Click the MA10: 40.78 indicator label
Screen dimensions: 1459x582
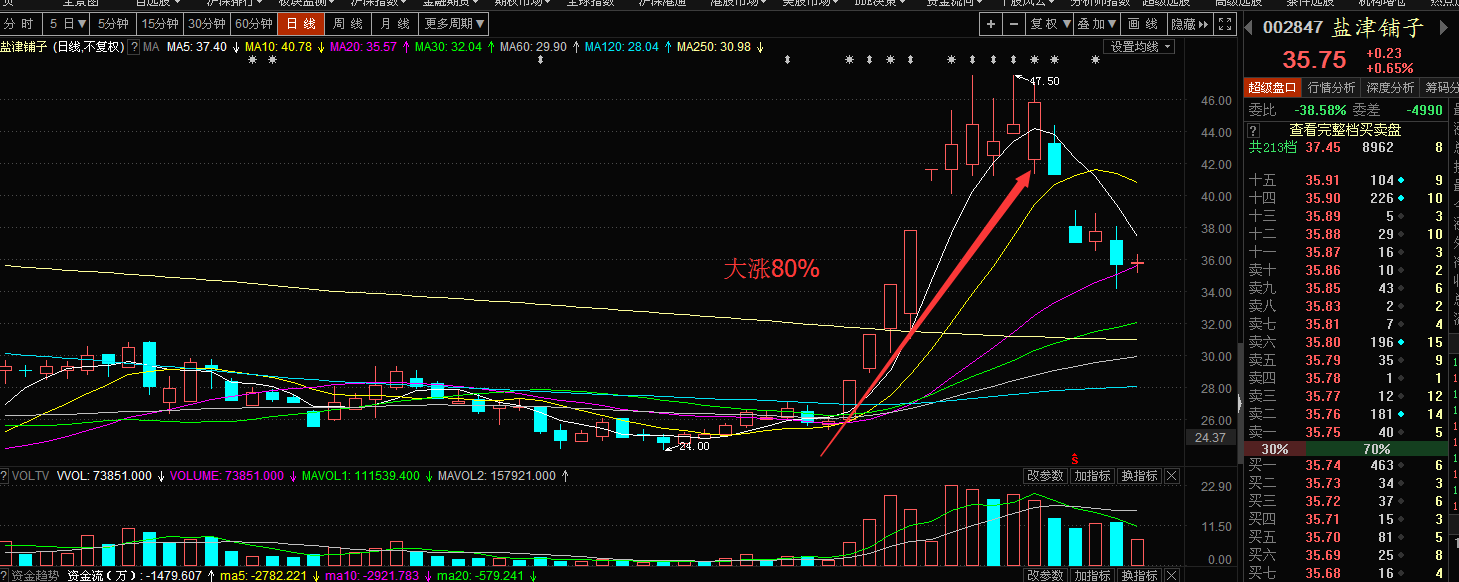pyautogui.click(x=276, y=47)
